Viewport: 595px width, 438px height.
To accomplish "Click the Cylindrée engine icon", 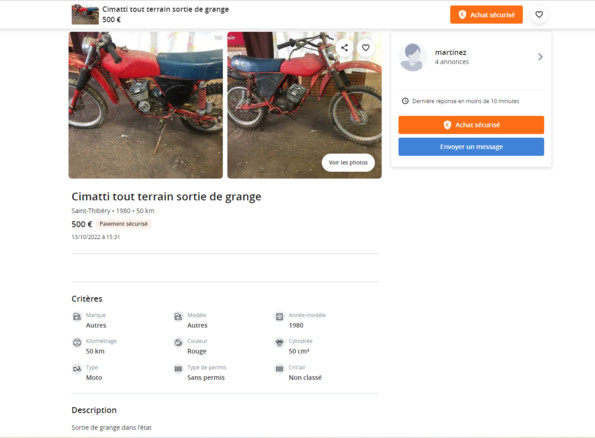I will pyautogui.click(x=279, y=342).
